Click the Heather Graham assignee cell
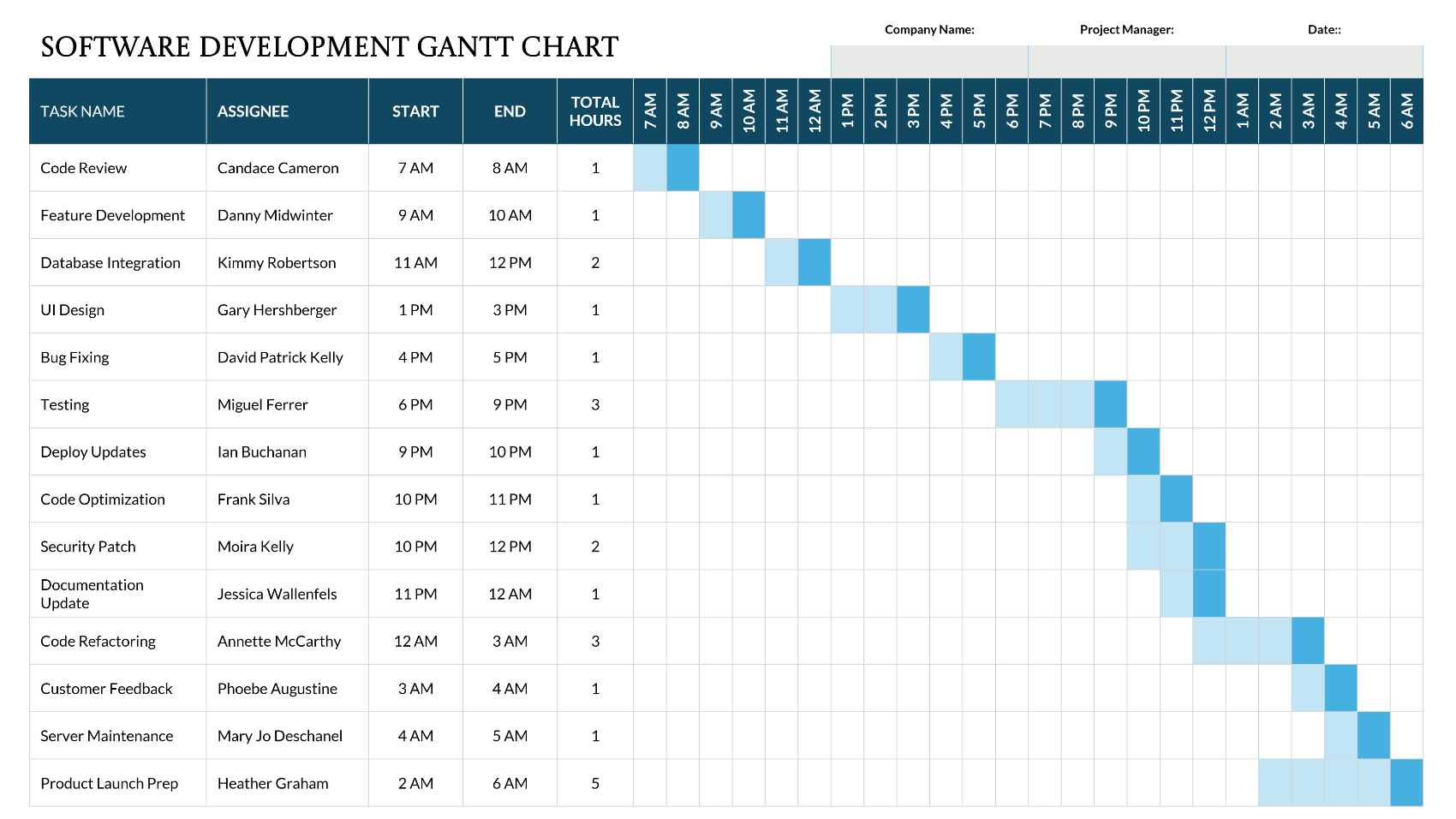Screen dimensions: 1456x819 click(x=272, y=782)
